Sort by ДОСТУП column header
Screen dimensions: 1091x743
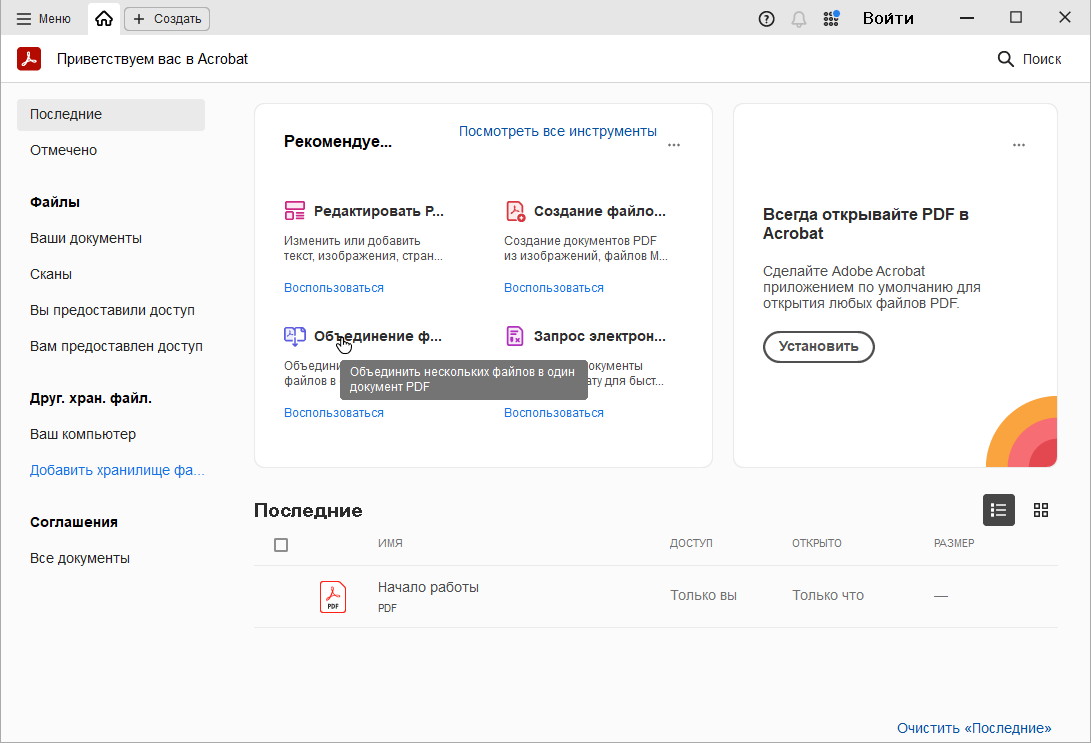691,543
